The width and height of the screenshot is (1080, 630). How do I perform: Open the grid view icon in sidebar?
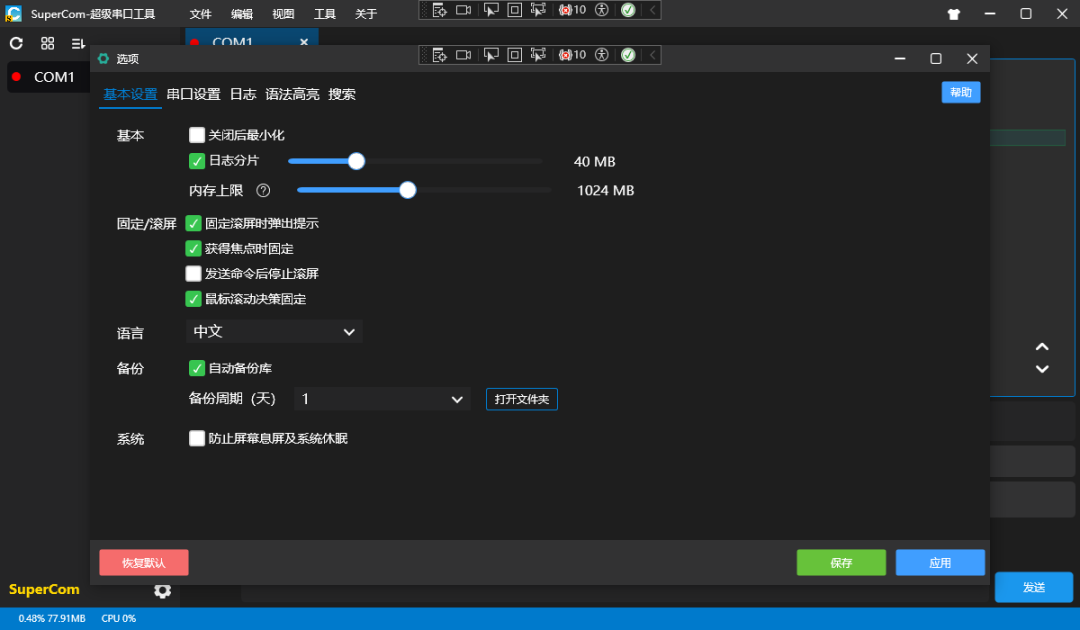coord(47,44)
